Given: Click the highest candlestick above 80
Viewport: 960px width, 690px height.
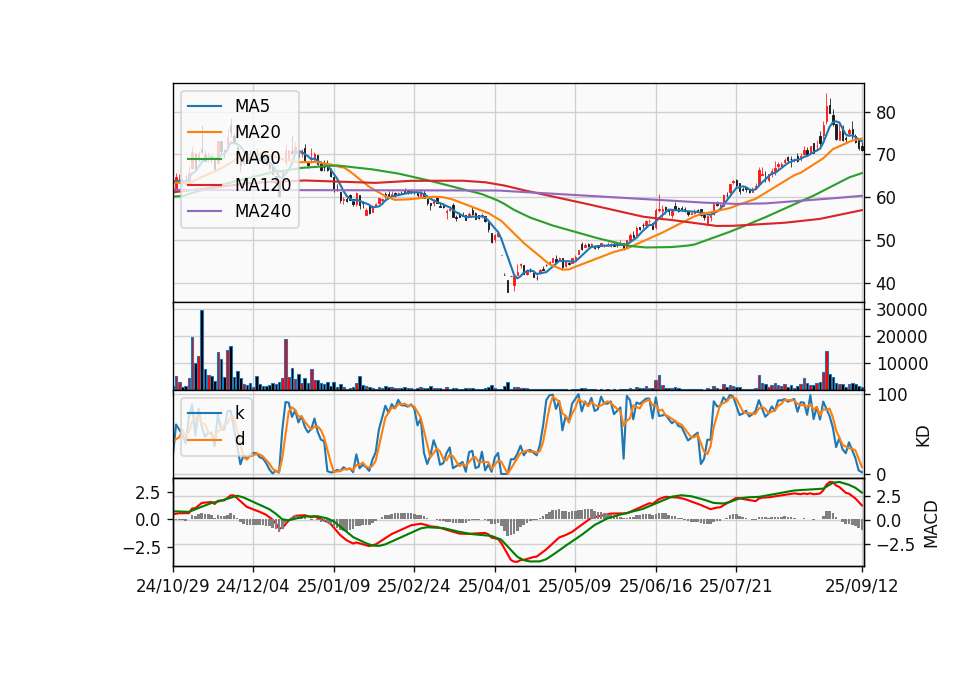Looking at the screenshot, I should [x=827, y=109].
